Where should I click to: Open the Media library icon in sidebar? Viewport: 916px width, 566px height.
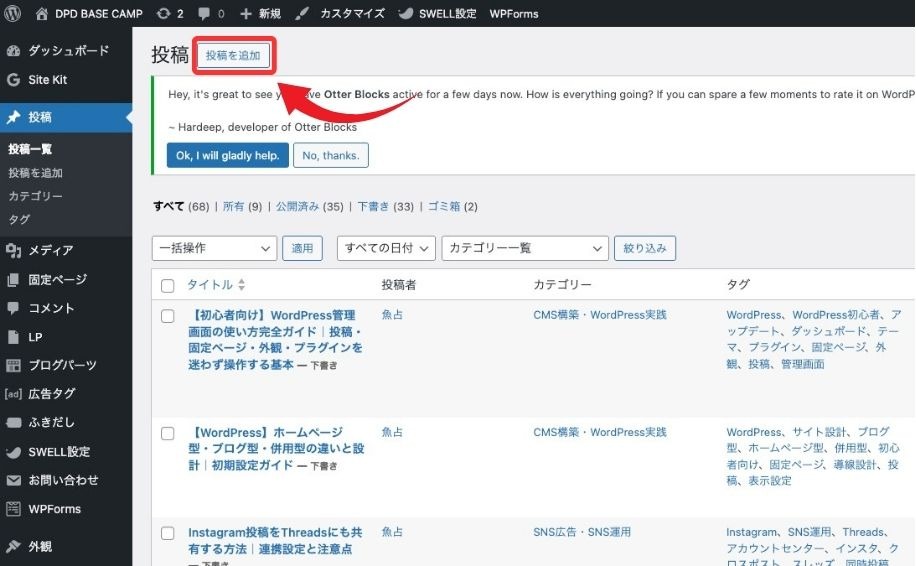coord(14,250)
